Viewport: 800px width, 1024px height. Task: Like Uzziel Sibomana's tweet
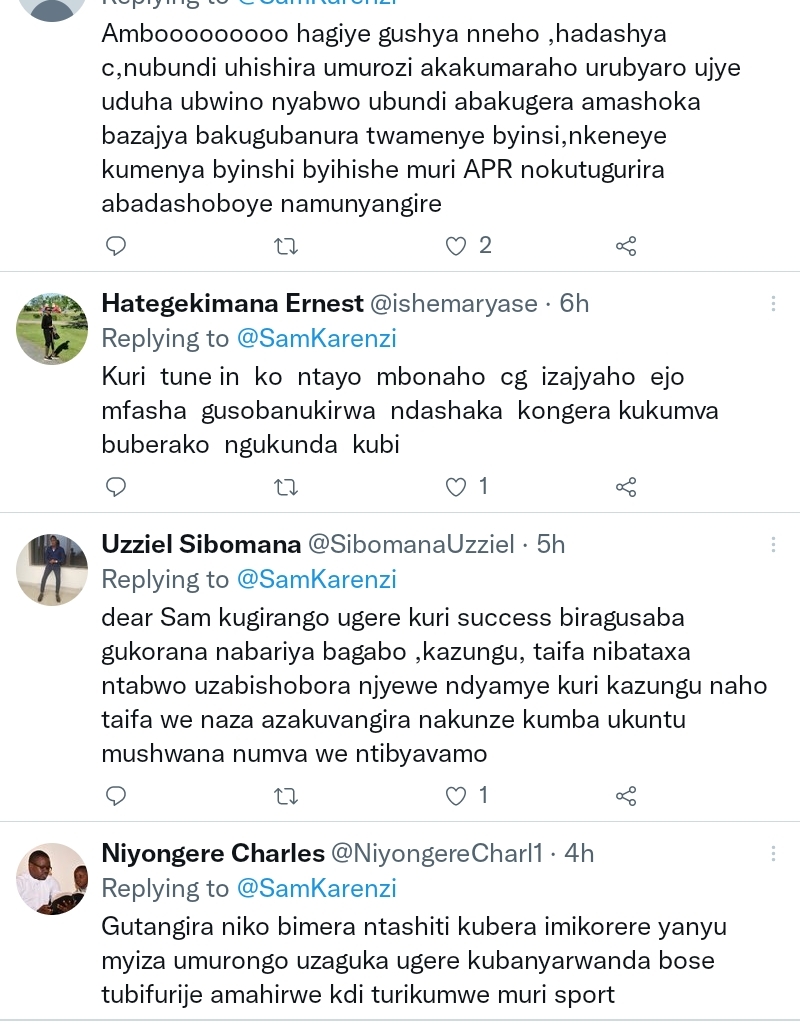click(x=456, y=796)
